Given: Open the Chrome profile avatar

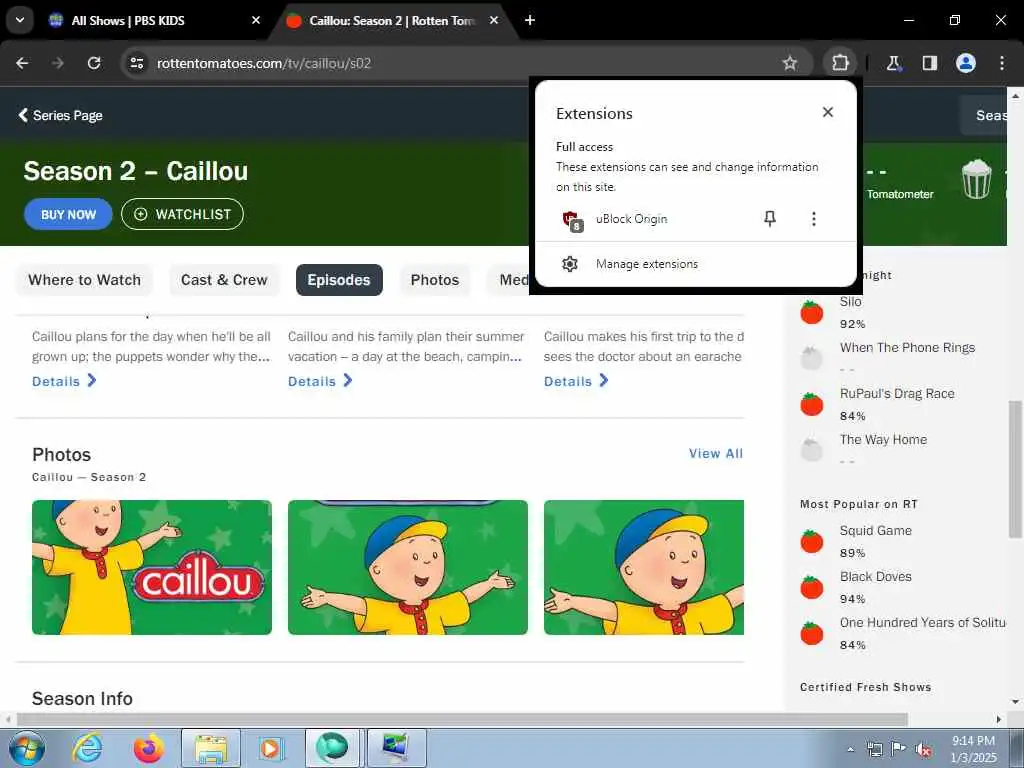Looking at the screenshot, I should click(x=966, y=63).
